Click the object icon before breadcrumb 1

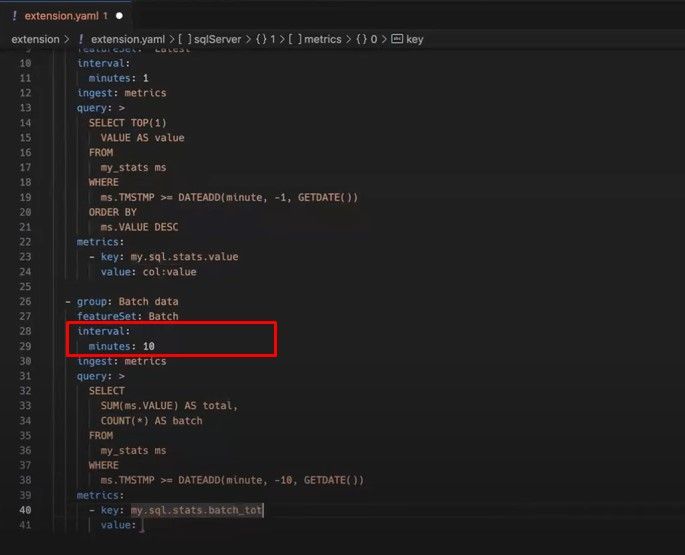262,39
